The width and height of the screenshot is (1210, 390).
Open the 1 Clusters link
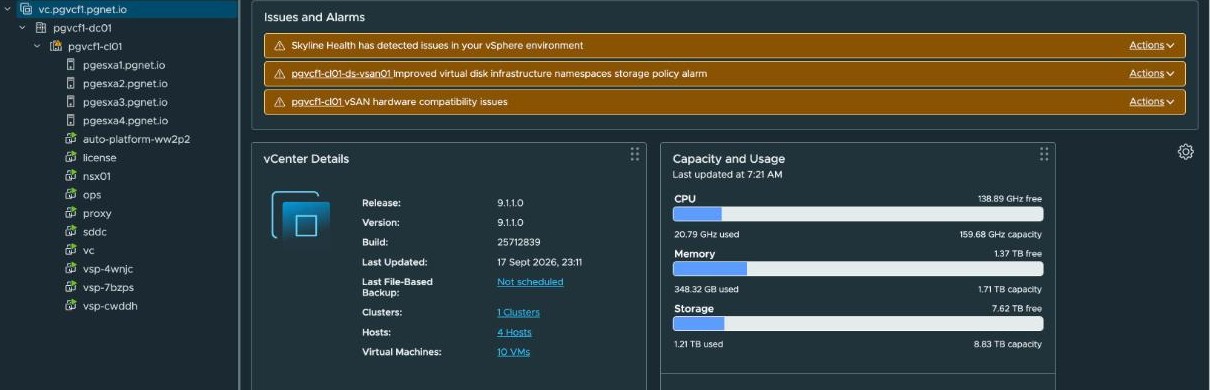click(x=518, y=312)
